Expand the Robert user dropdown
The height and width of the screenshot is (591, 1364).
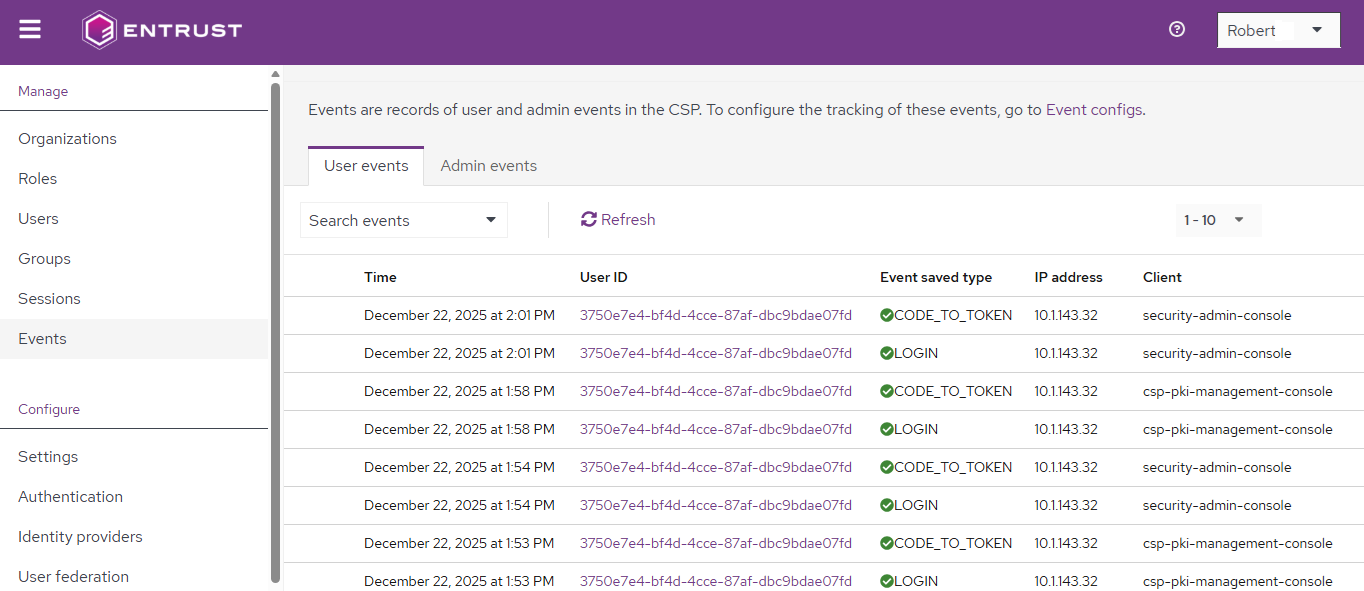coord(1317,30)
